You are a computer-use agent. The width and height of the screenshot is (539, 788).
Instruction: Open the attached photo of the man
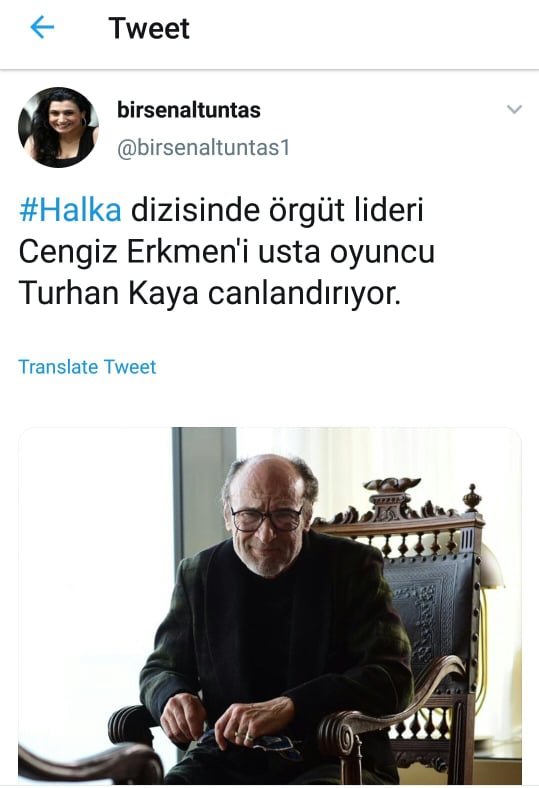[270, 606]
